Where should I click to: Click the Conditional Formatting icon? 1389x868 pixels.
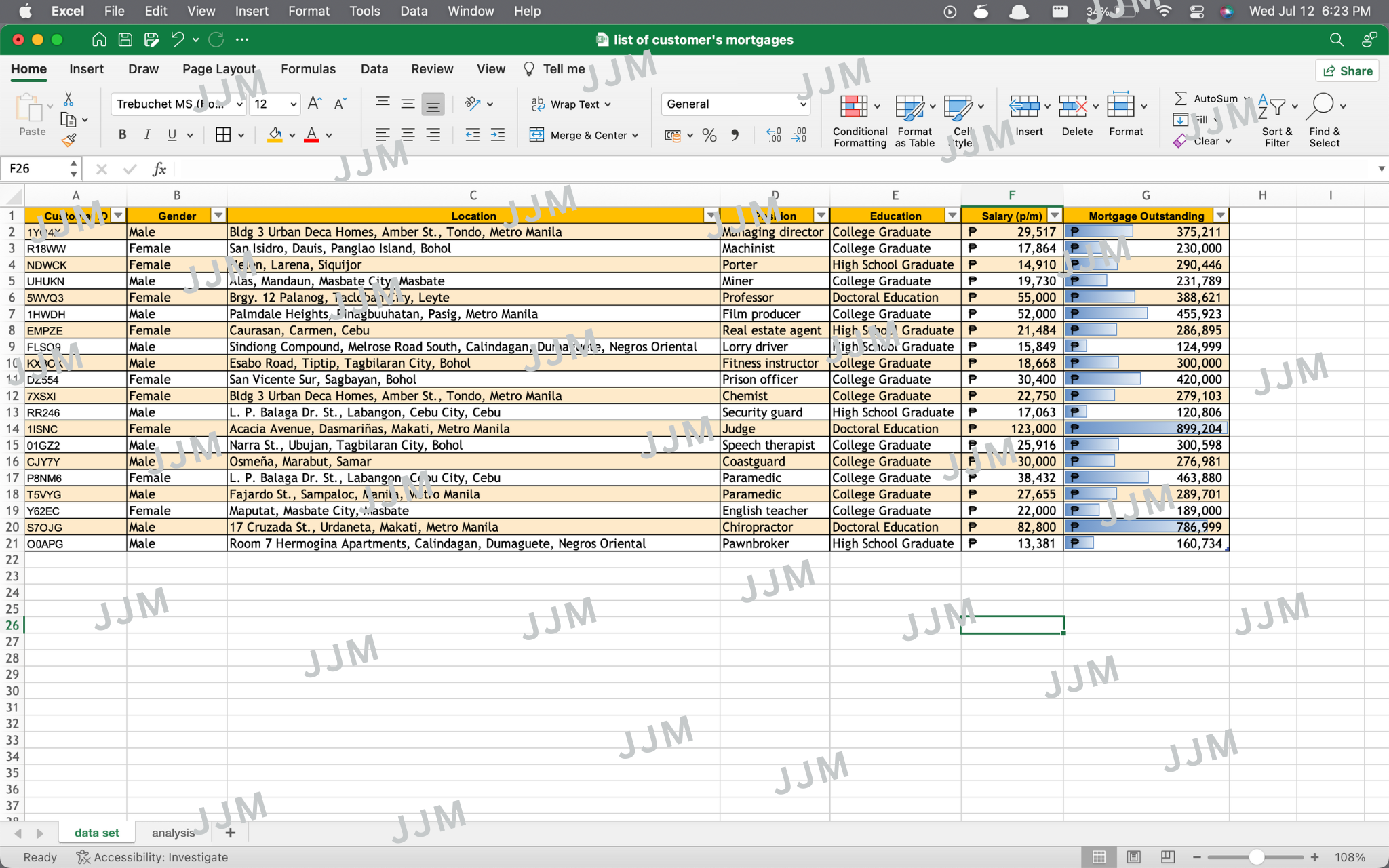point(854,106)
